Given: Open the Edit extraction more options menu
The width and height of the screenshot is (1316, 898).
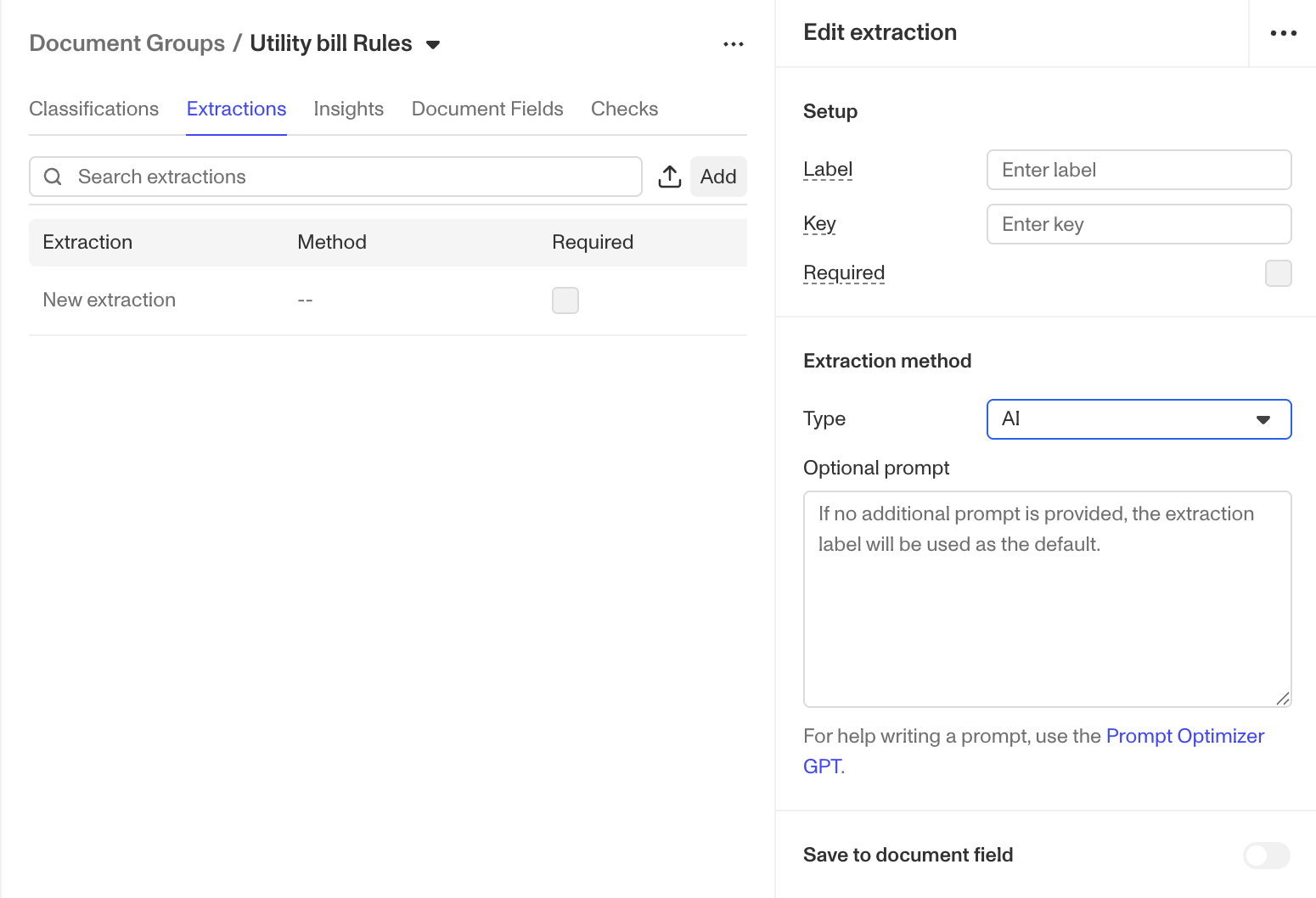Looking at the screenshot, I should (1283, 33).
